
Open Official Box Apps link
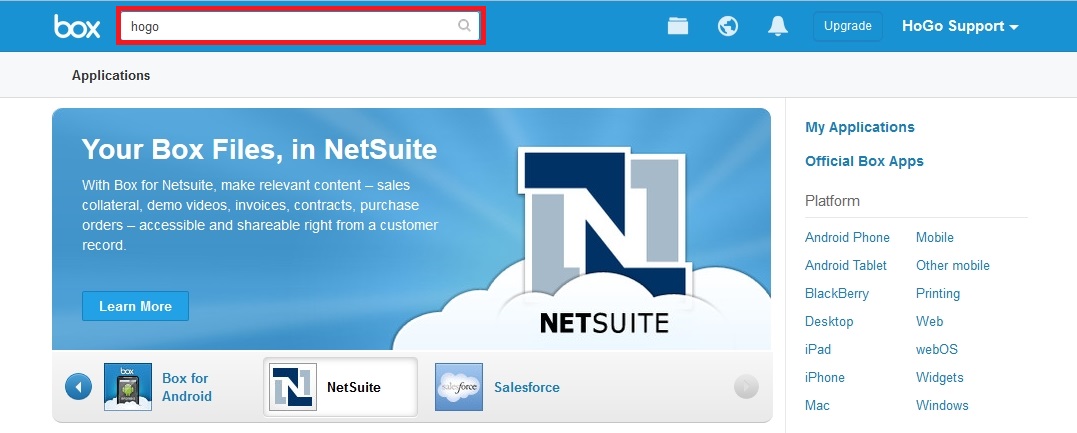pyautogui.click(x=864, y=161)
